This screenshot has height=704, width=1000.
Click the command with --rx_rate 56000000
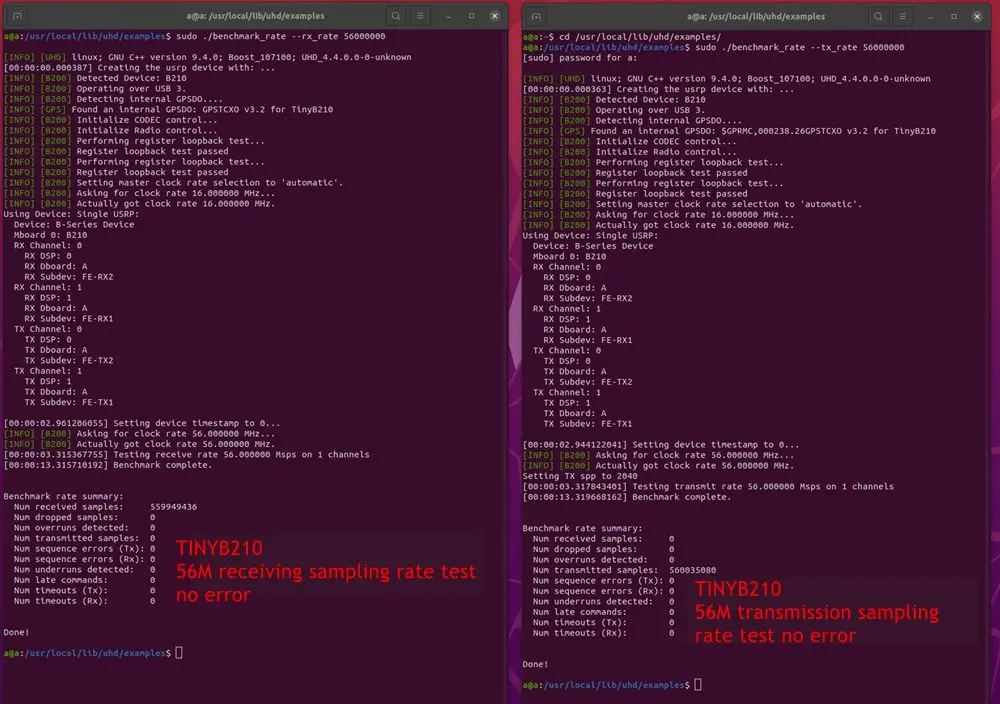click(x=281, y=36)
